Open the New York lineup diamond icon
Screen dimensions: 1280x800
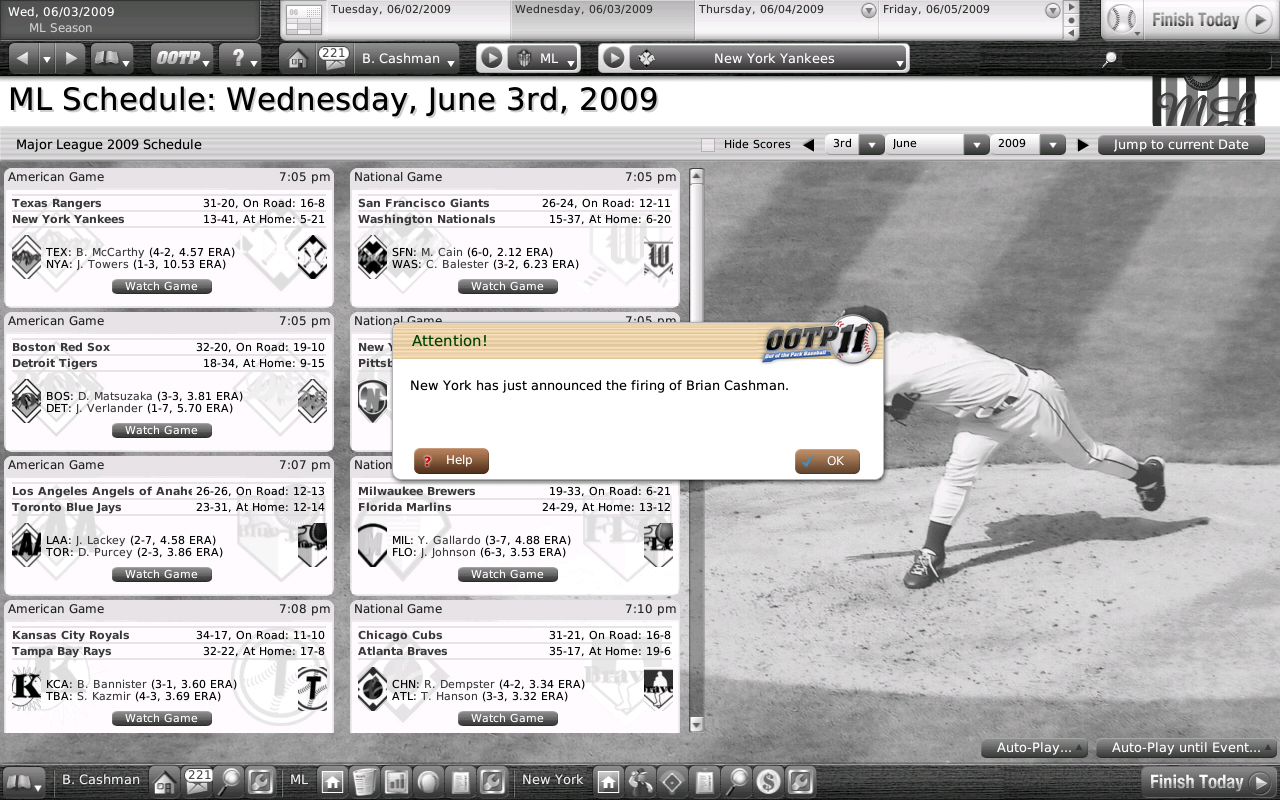click(672, 781)
